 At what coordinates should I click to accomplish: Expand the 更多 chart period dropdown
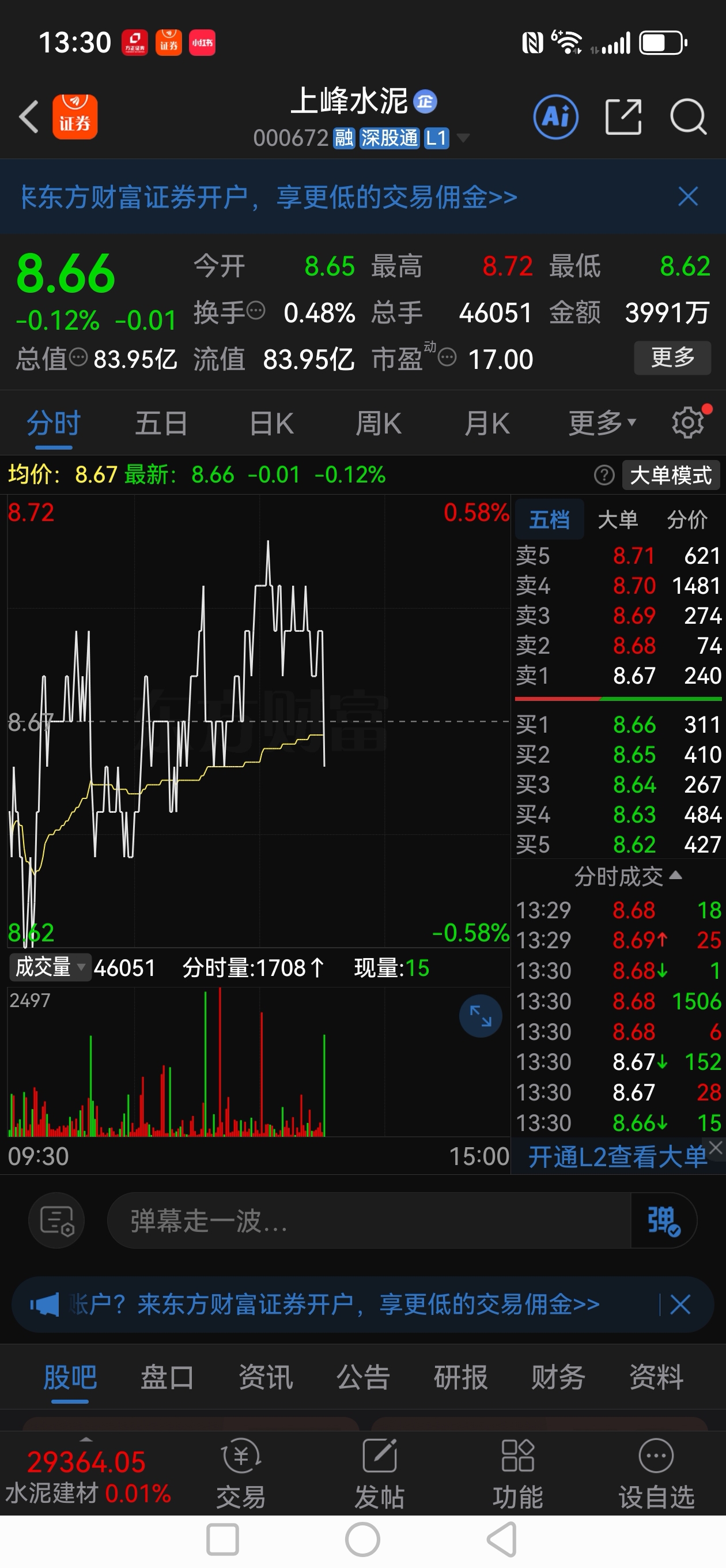pyautogui.click(x=603, y=423)
